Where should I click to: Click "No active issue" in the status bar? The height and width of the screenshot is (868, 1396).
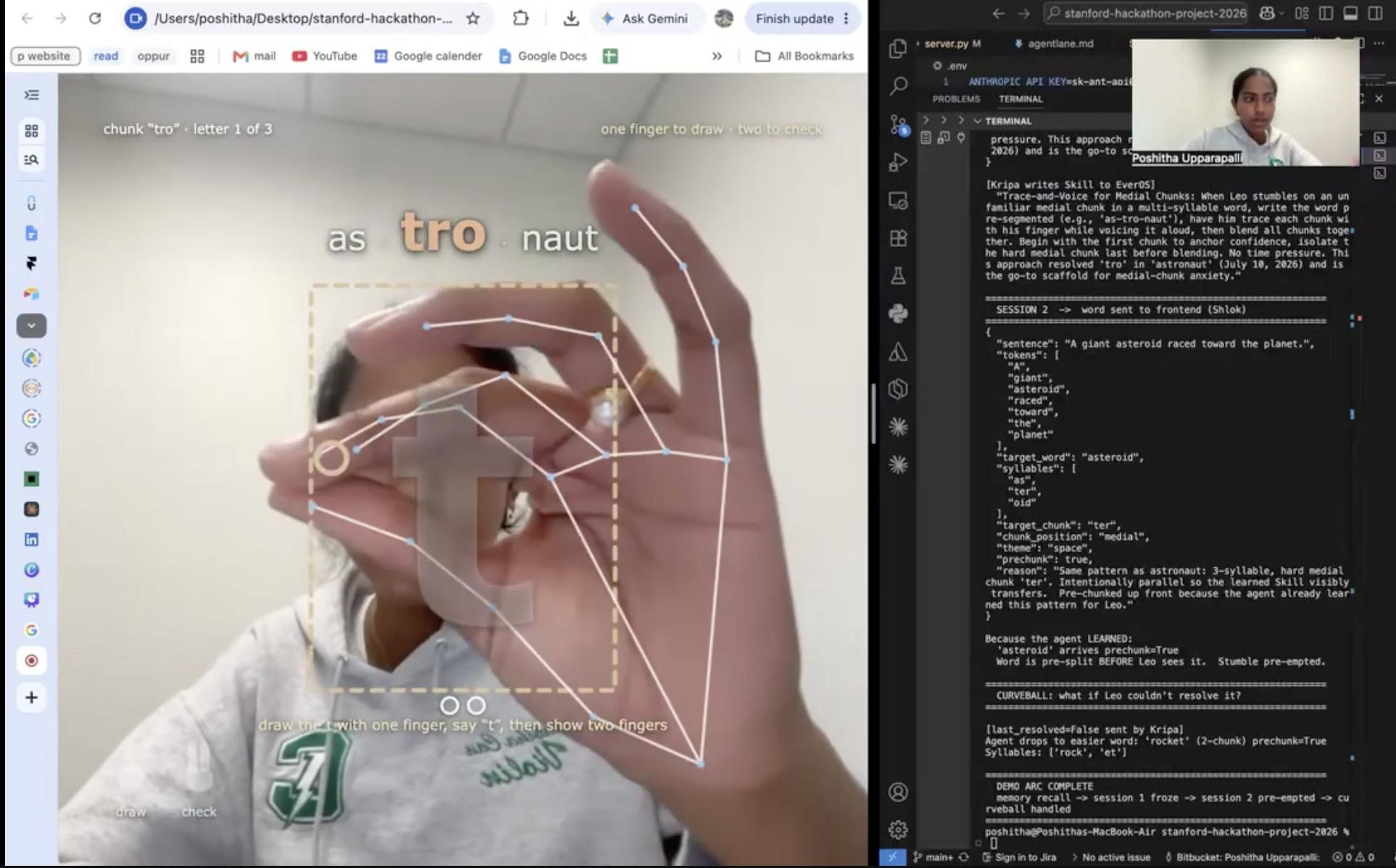tap(1110, 857)
